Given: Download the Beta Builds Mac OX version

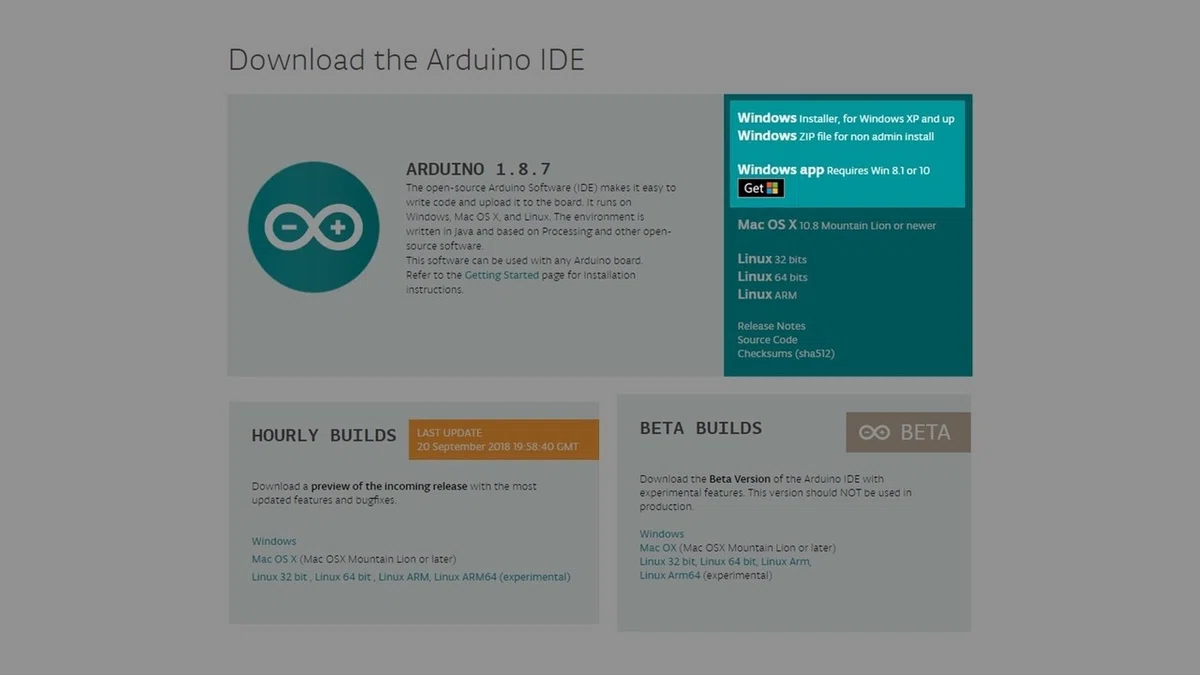Looking at the screenshot, I should click(658, 548).
